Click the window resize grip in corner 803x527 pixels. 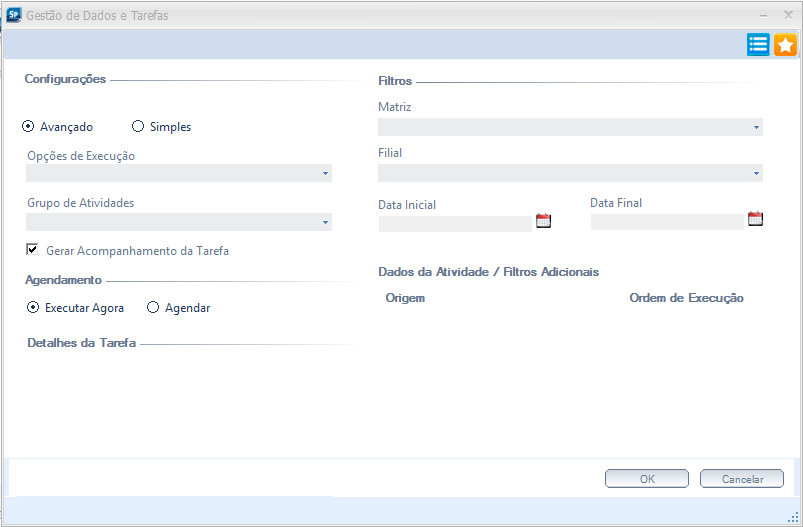click(793, 516)
